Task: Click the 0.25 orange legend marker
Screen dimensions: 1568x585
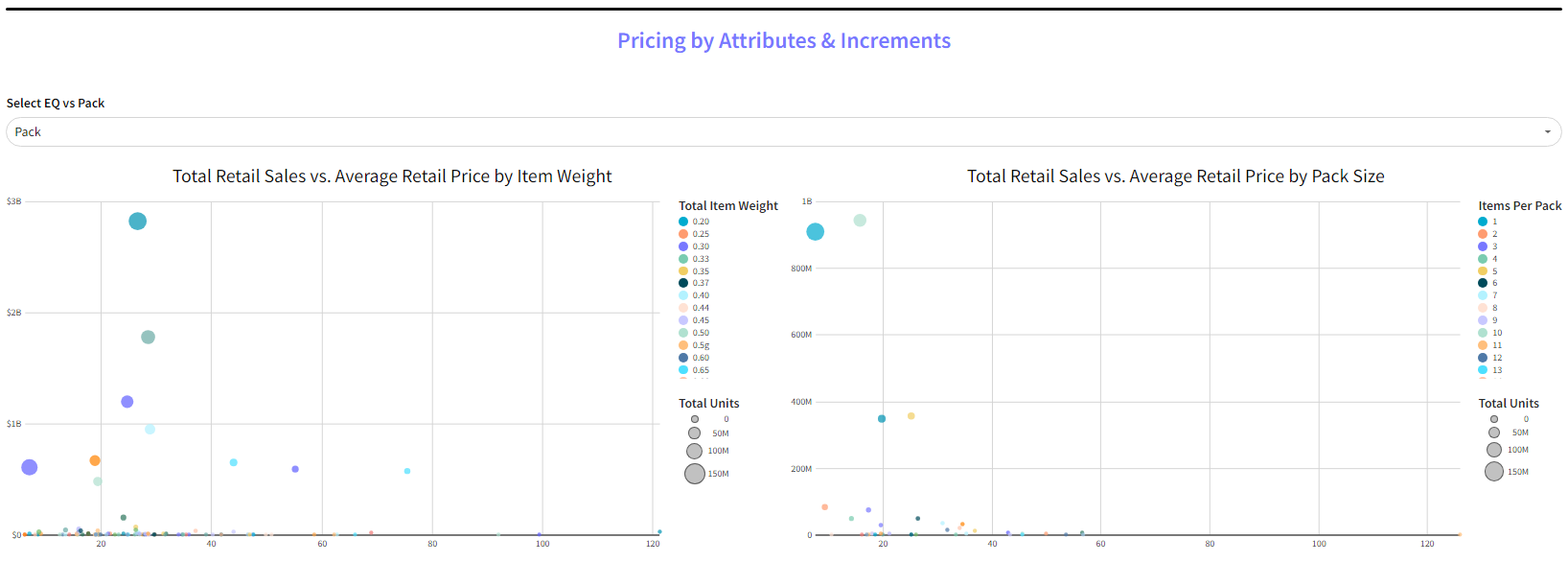Action: (683, 234)
